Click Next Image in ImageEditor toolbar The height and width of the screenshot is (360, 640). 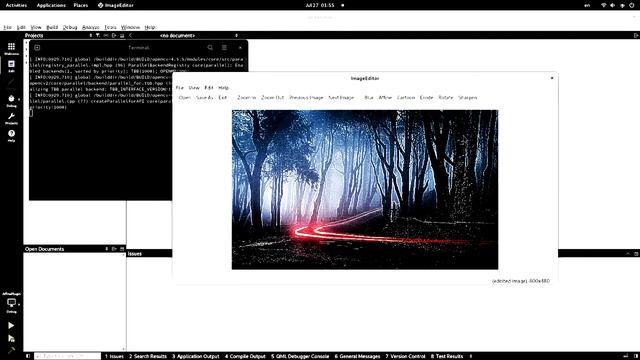[341, 98]
